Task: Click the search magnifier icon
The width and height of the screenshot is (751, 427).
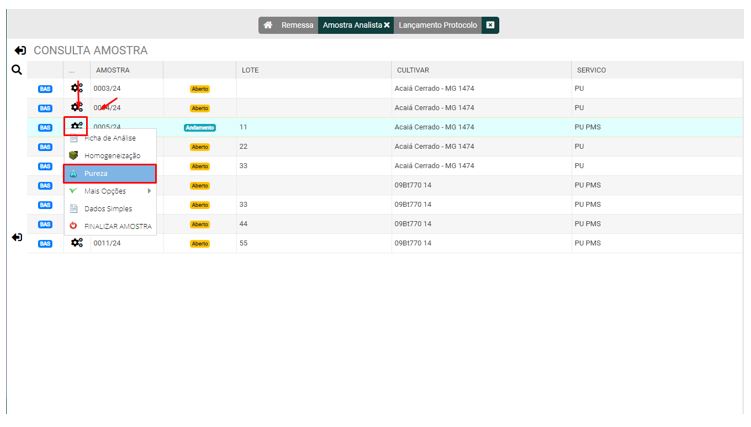Action: pos(16,70)
